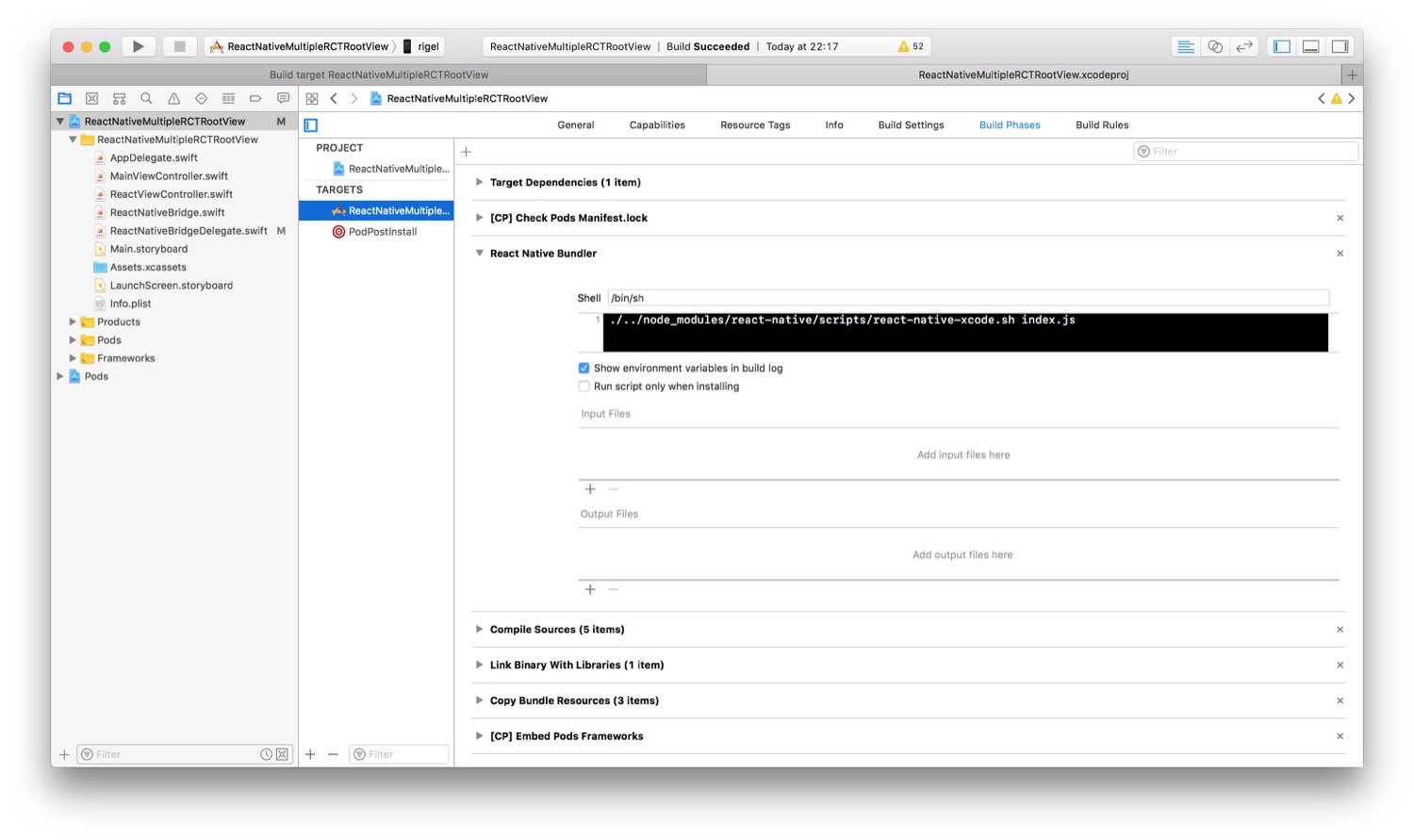This screenshot has height=840, width=1414.
Task: Click the build phases Filter field
Action: coord(1245,152)
